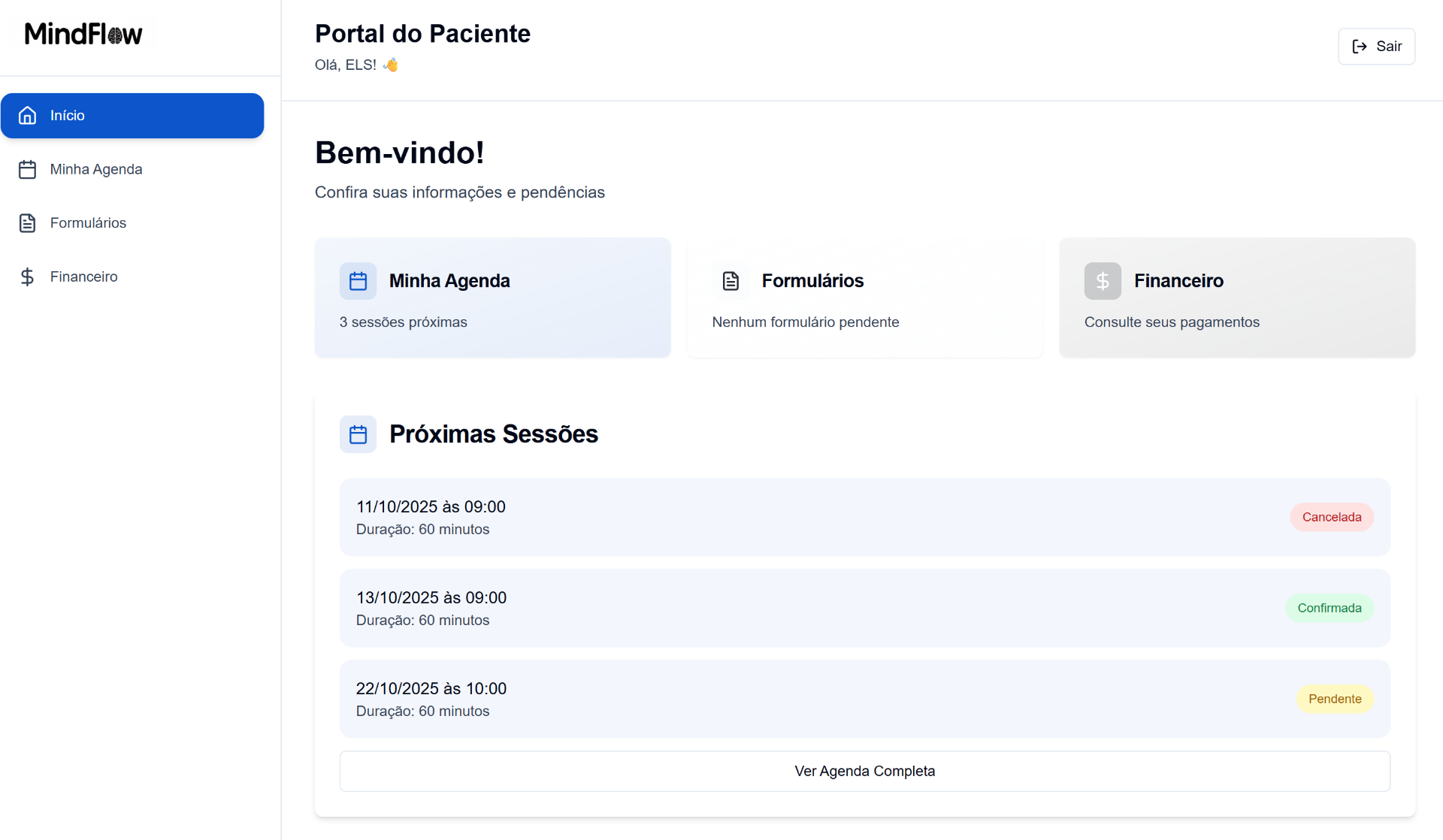Screen dimensions: 1443x840
Task: Click the session scheduled 11/10/2025 às 09:00
Action: (864, 517)
